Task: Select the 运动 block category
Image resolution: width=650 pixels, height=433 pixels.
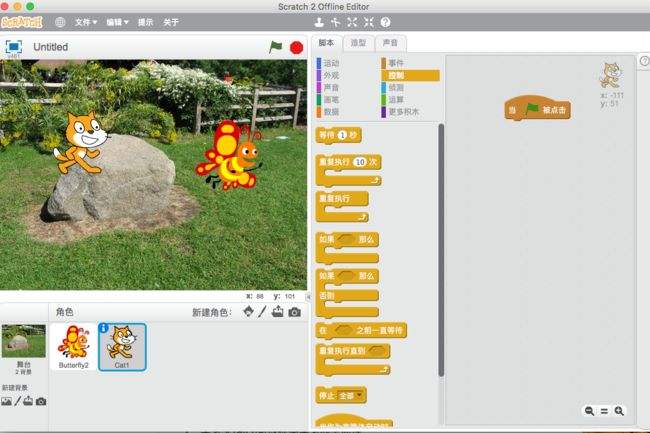Action: coord(328,63)
